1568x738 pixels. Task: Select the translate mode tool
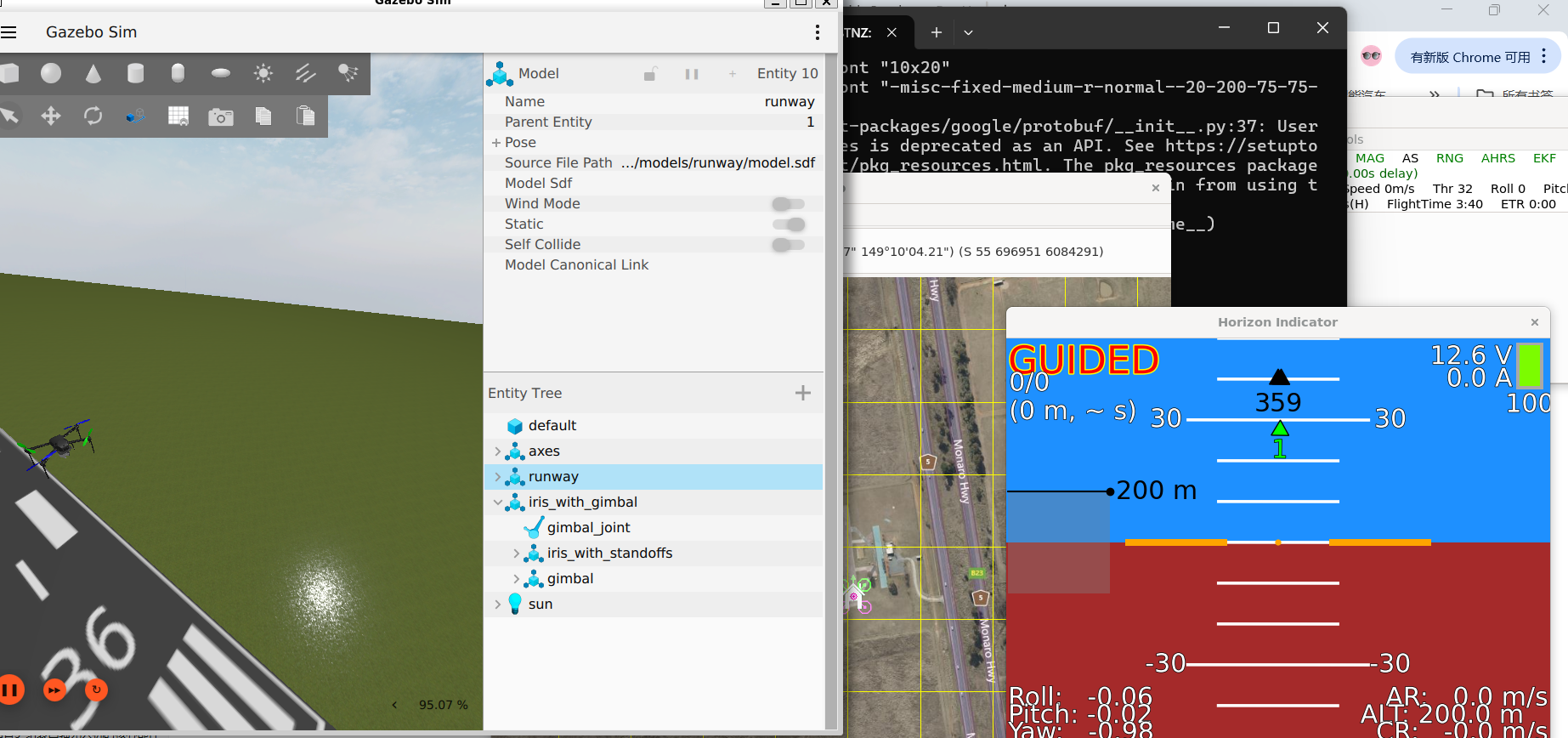tap(51, 116)
